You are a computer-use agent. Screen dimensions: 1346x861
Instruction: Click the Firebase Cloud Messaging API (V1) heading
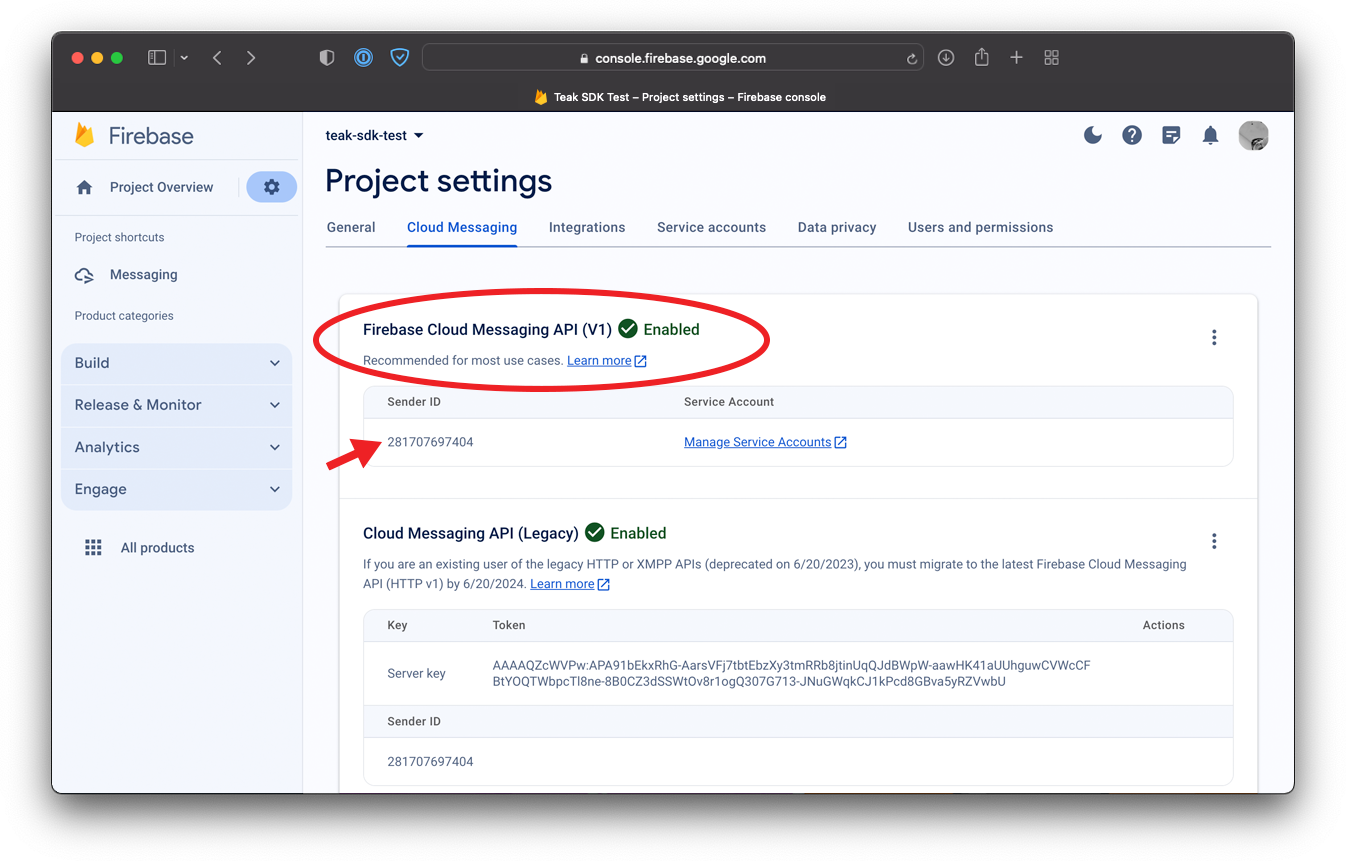487,329
